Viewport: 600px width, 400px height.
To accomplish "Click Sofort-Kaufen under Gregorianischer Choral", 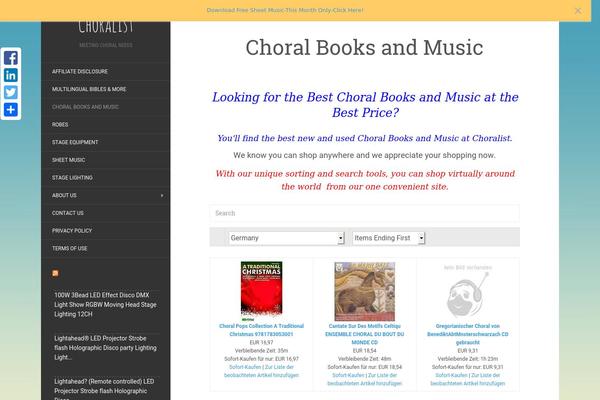I will [x=452, y=375].
